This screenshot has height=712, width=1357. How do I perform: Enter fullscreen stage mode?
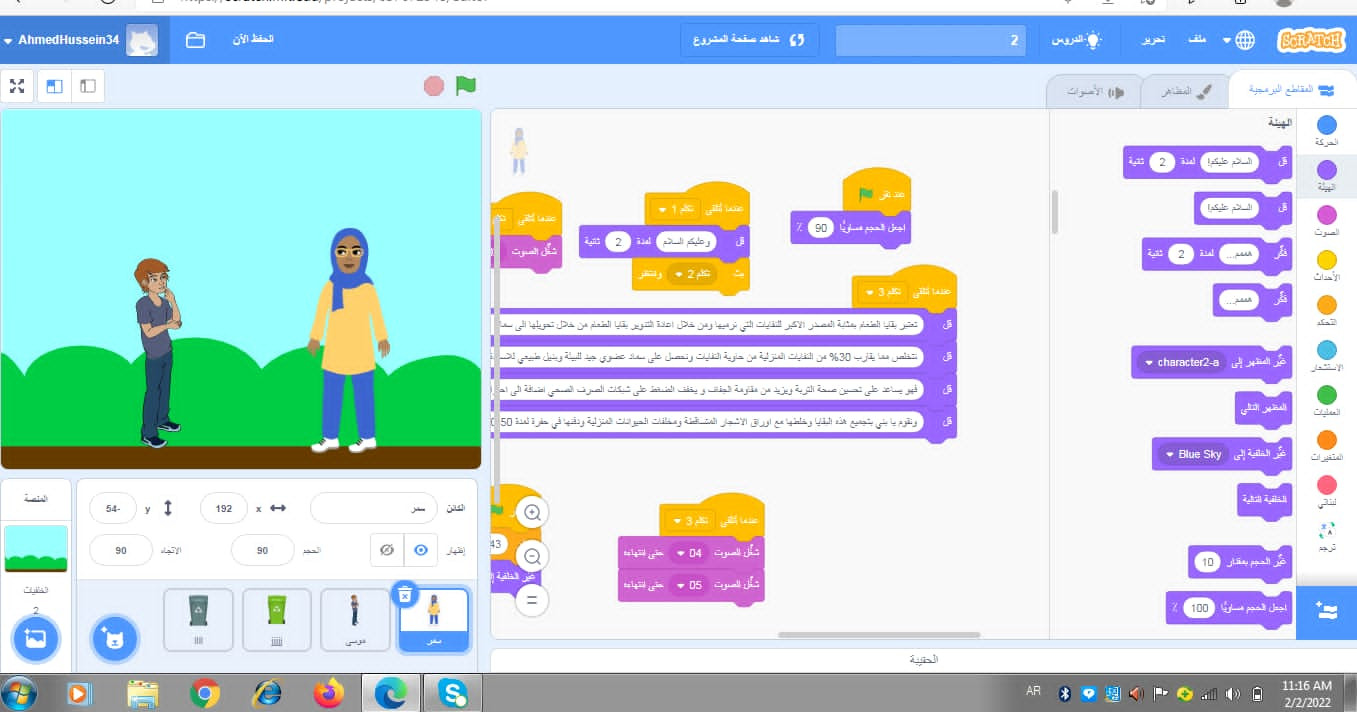pyautogui.click(x=16, y=87)
